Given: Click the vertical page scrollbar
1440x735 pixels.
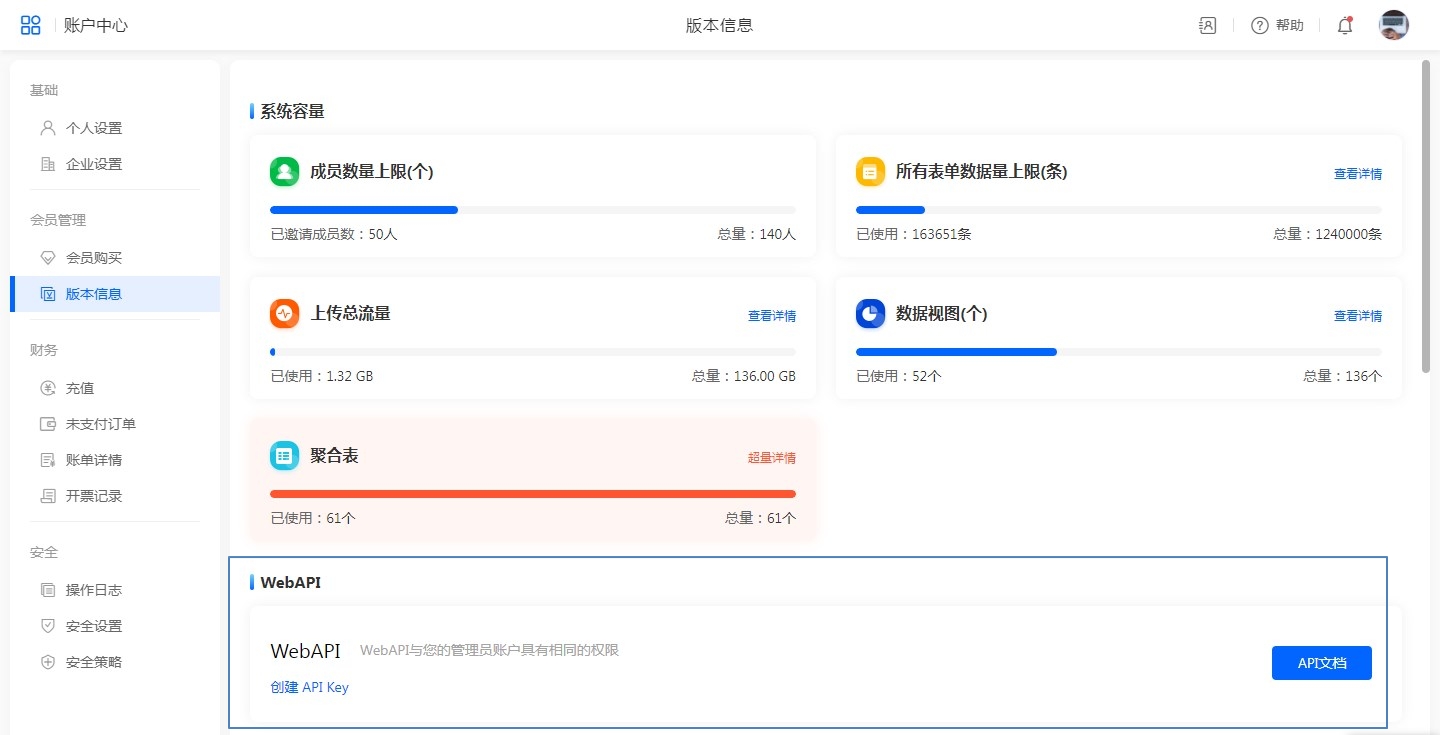Looking at the screenshot, I should coord(1426,215).
